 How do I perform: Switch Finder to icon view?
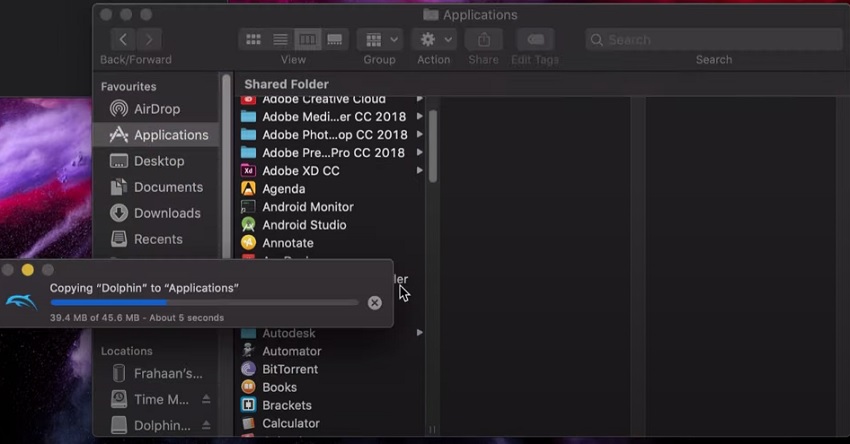coord(254,40)
